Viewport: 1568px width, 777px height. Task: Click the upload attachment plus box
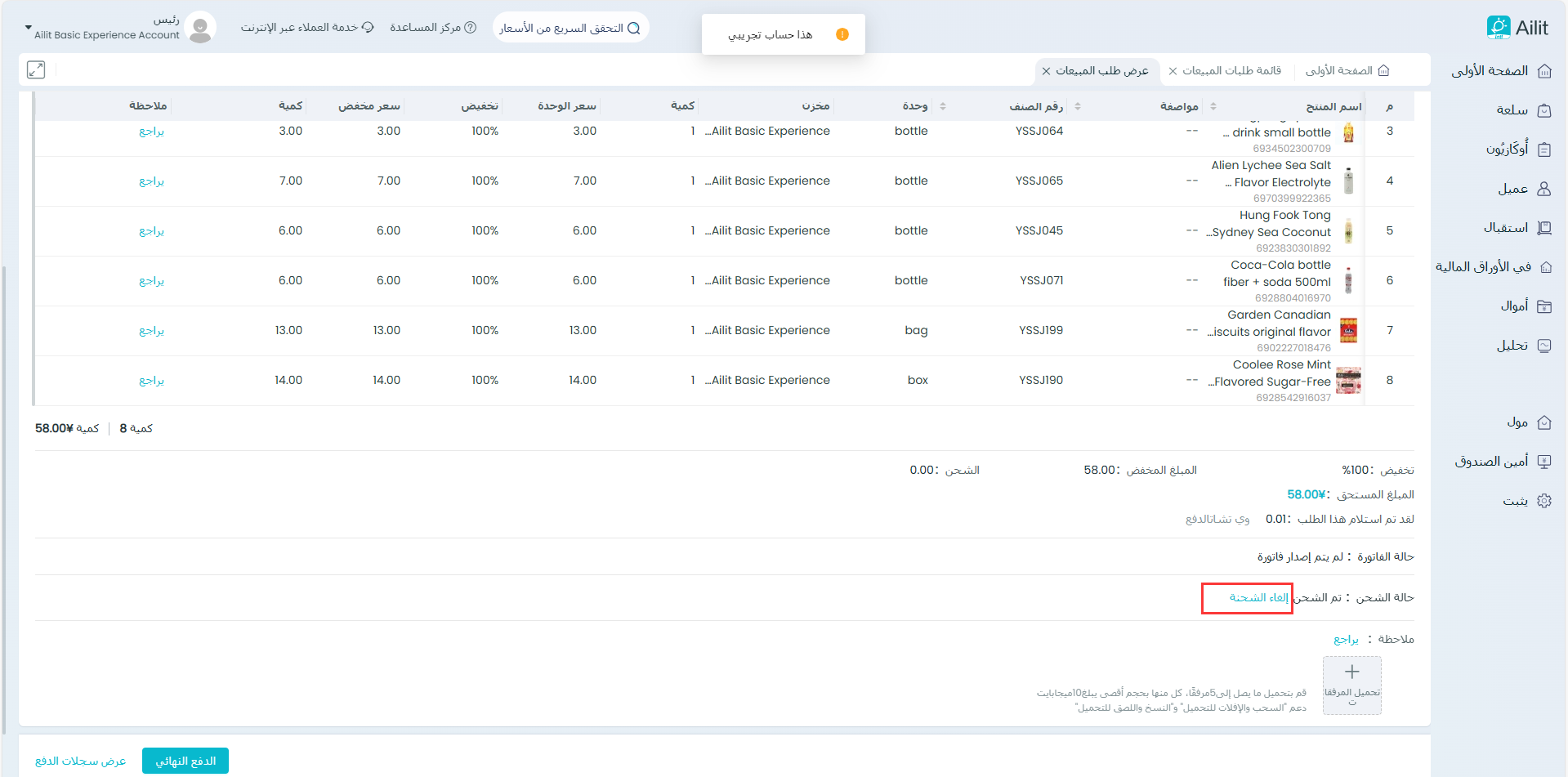1351,685
